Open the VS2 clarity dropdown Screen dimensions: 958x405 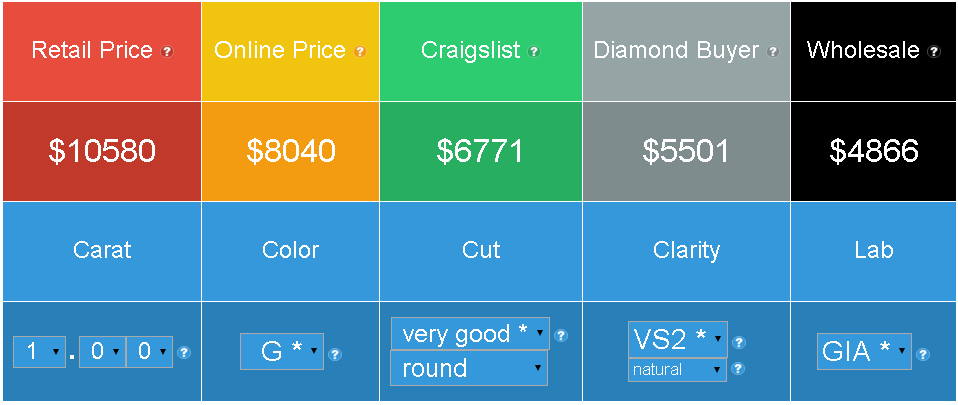[677, 339]
